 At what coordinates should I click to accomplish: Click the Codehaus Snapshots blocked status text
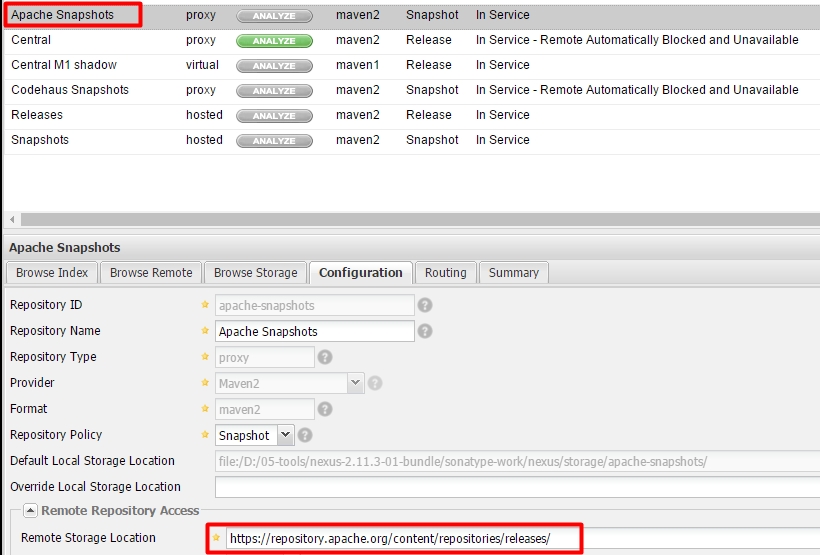tap(637, 90)
